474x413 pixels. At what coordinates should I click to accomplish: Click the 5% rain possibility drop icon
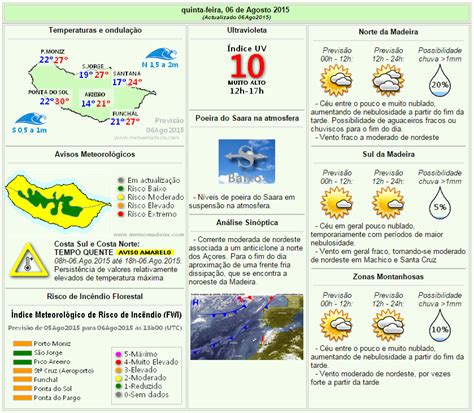pos(439,203)
